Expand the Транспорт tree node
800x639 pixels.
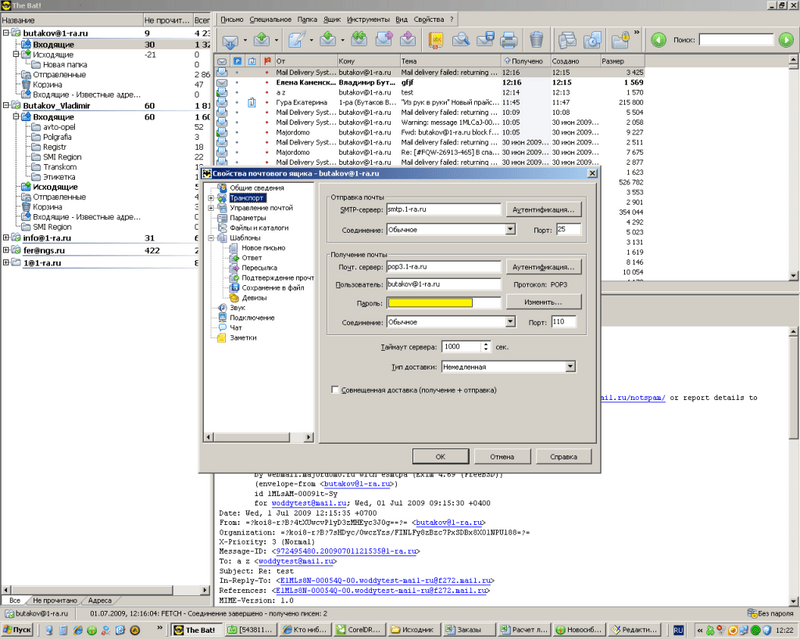coord(211,198)
